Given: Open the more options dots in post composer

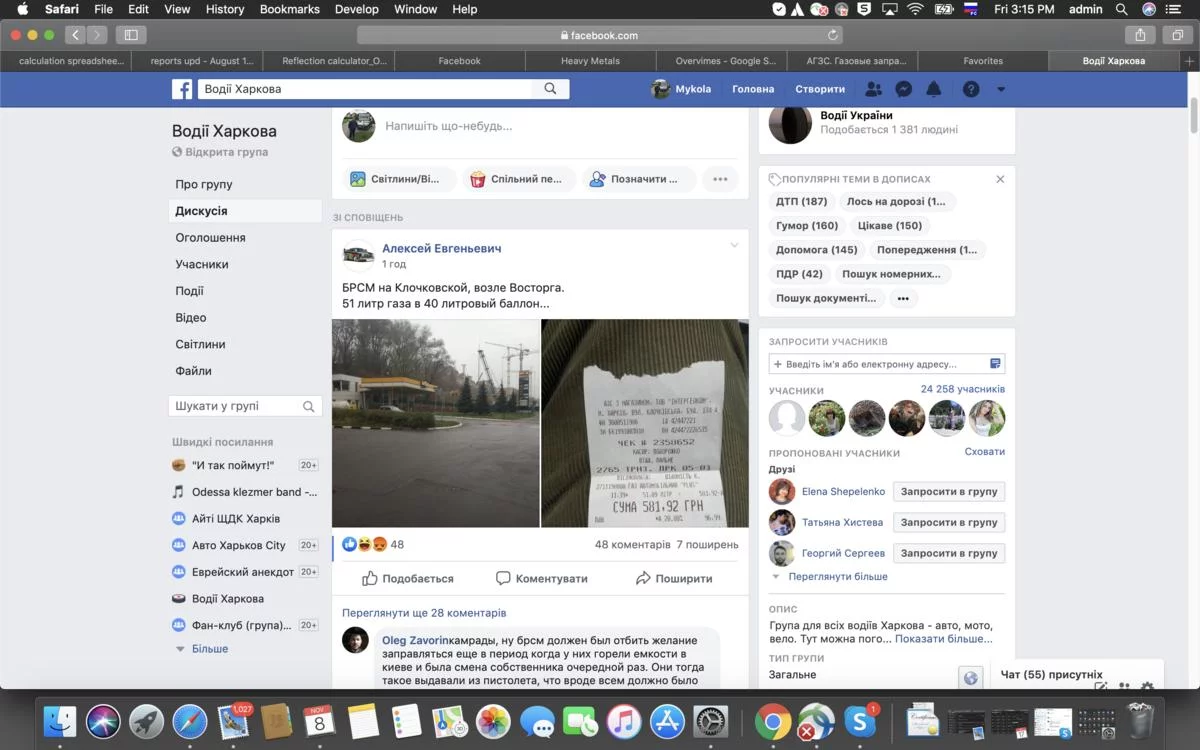Looking at the screenshot, I should pyautogui.click(x=720, y=179).
